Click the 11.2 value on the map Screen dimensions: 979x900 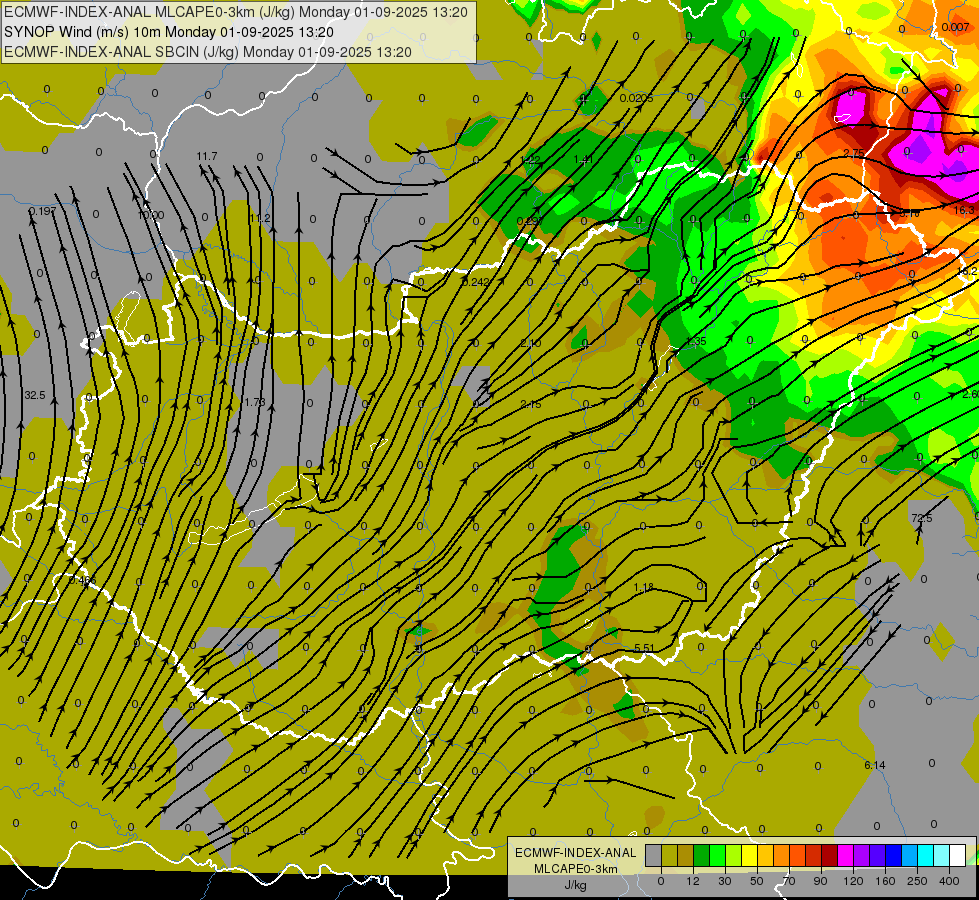tap(260, 218)
